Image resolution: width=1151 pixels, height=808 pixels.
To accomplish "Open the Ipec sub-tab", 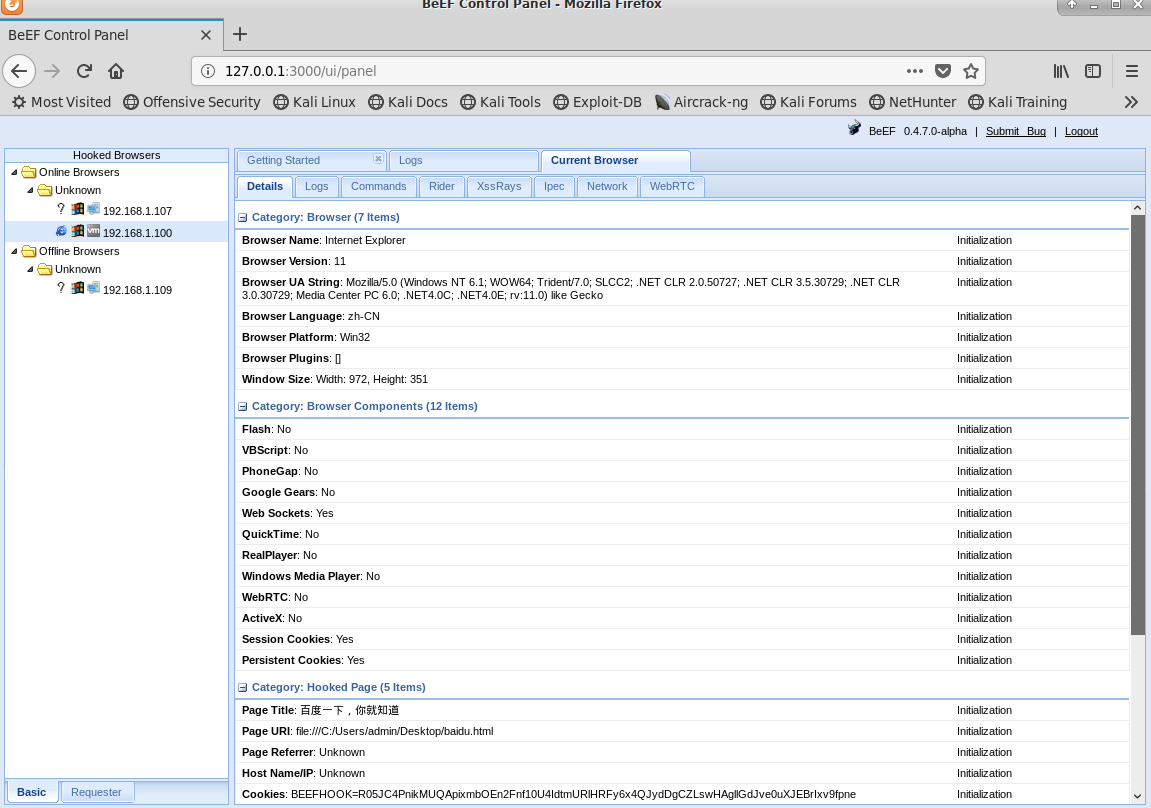I will [554, 186].
